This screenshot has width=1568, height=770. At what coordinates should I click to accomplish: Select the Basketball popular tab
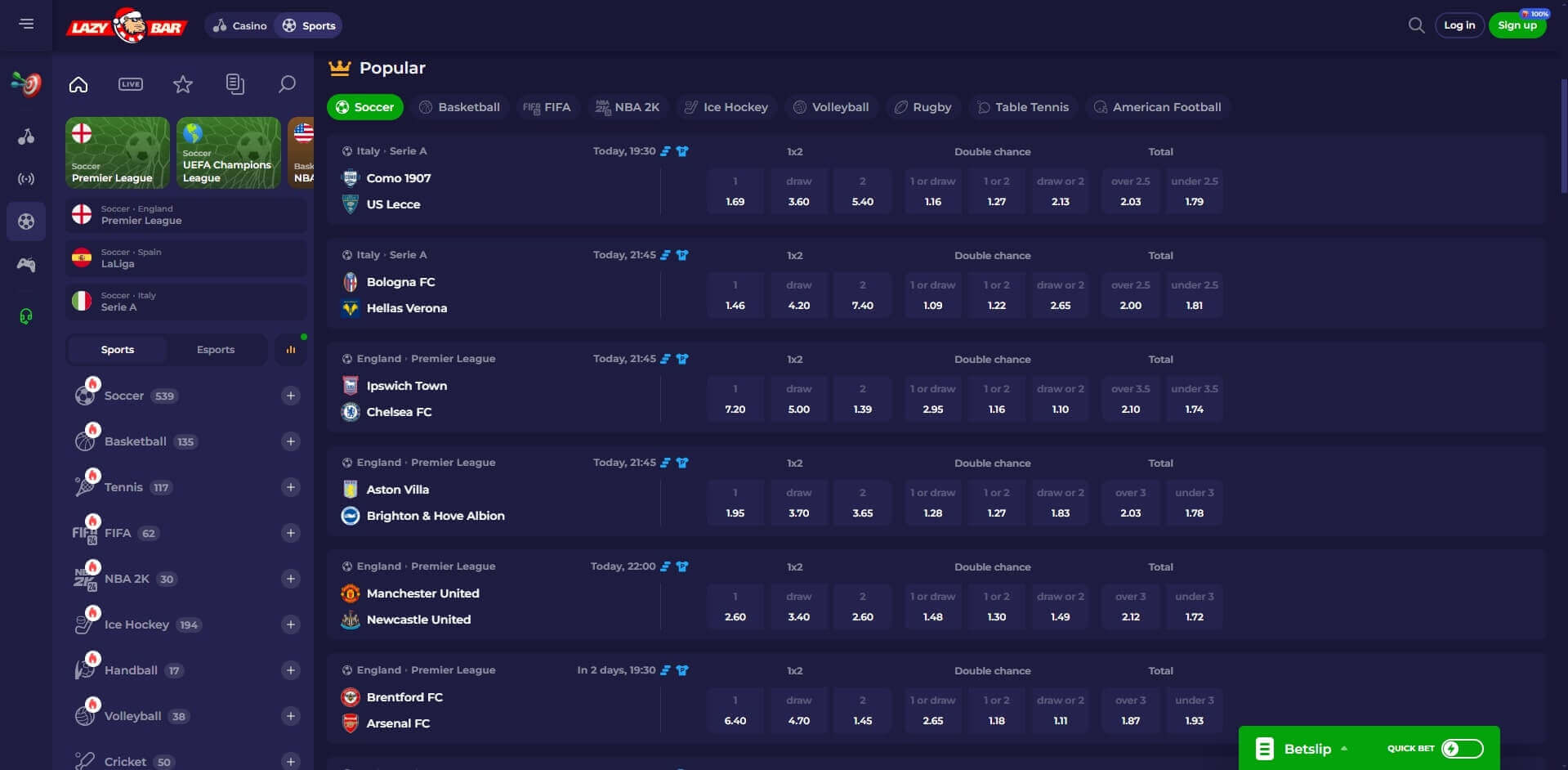pyautogui.click(x=459, y=107)
